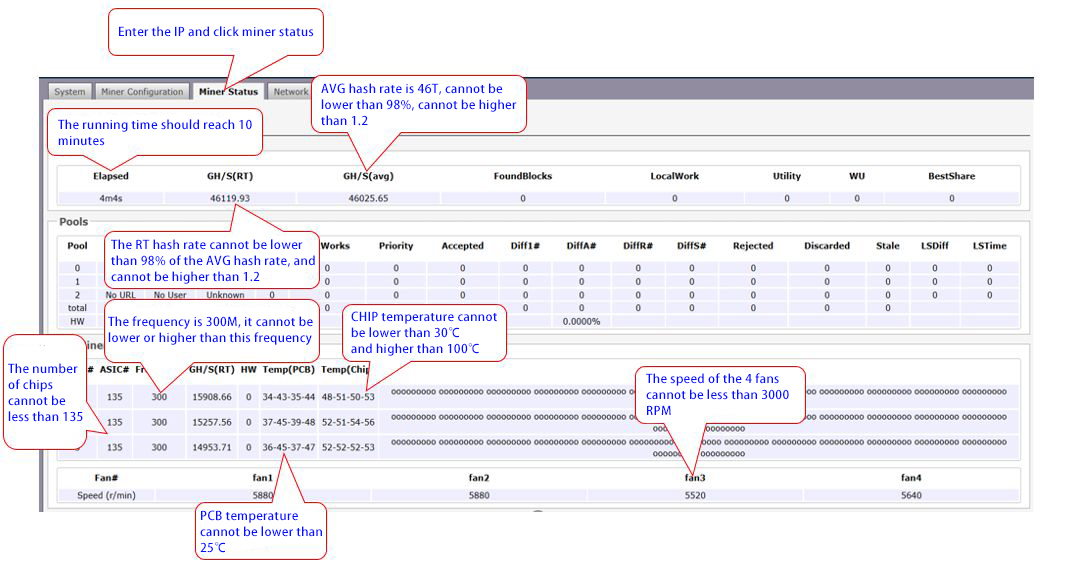
Task: Open the Miner Configuration tab
Action: coord(142,92)
